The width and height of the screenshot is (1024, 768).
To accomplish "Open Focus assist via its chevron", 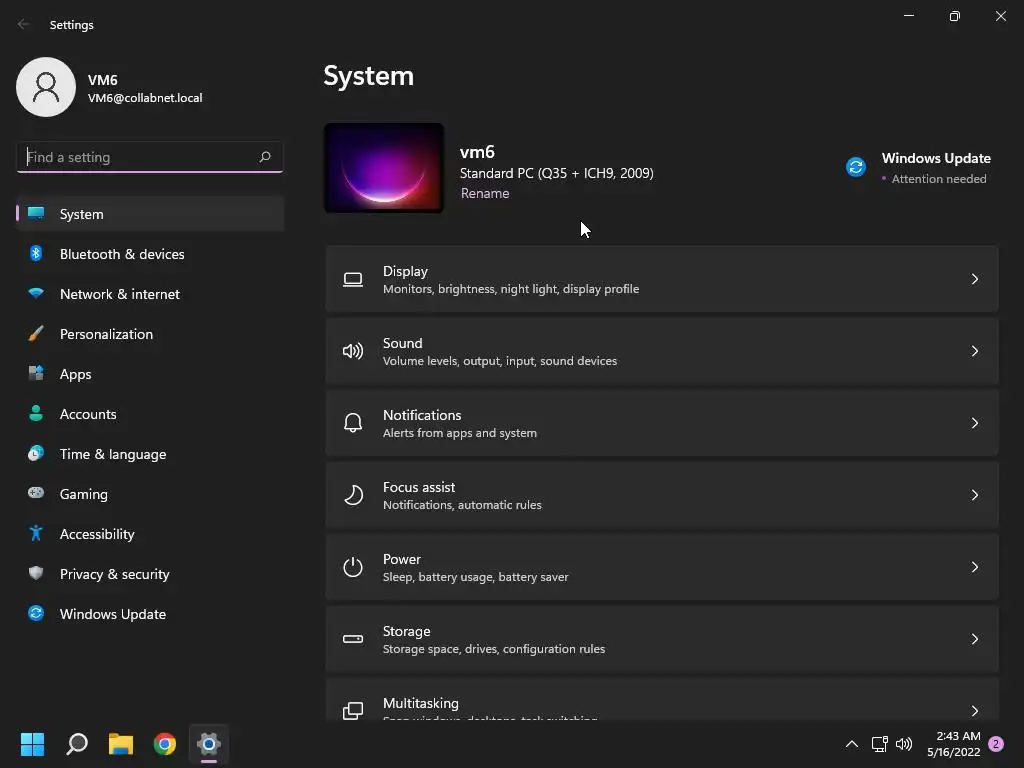I will (x=974, y=495).
